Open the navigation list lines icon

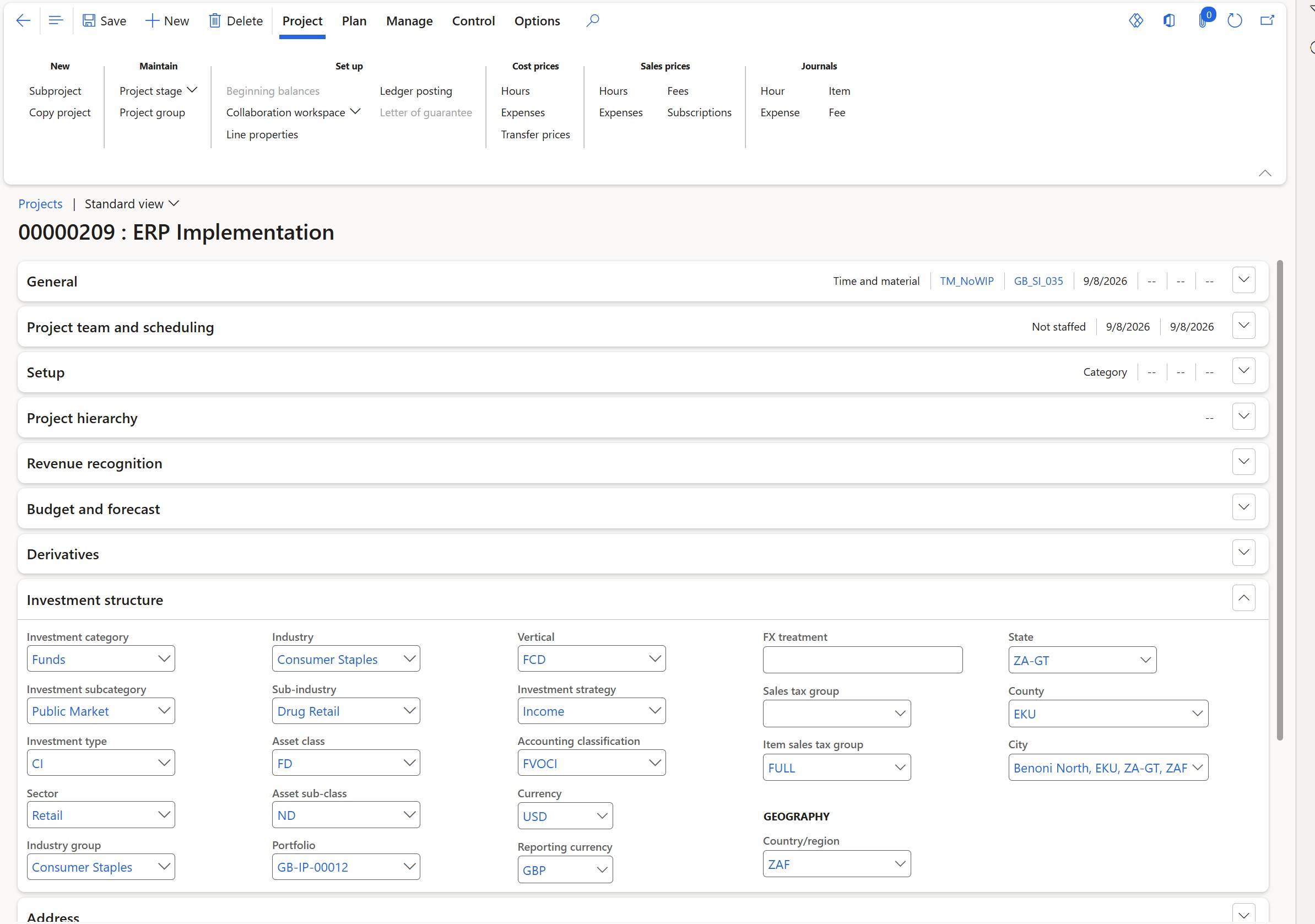click(x=56, y=20)
